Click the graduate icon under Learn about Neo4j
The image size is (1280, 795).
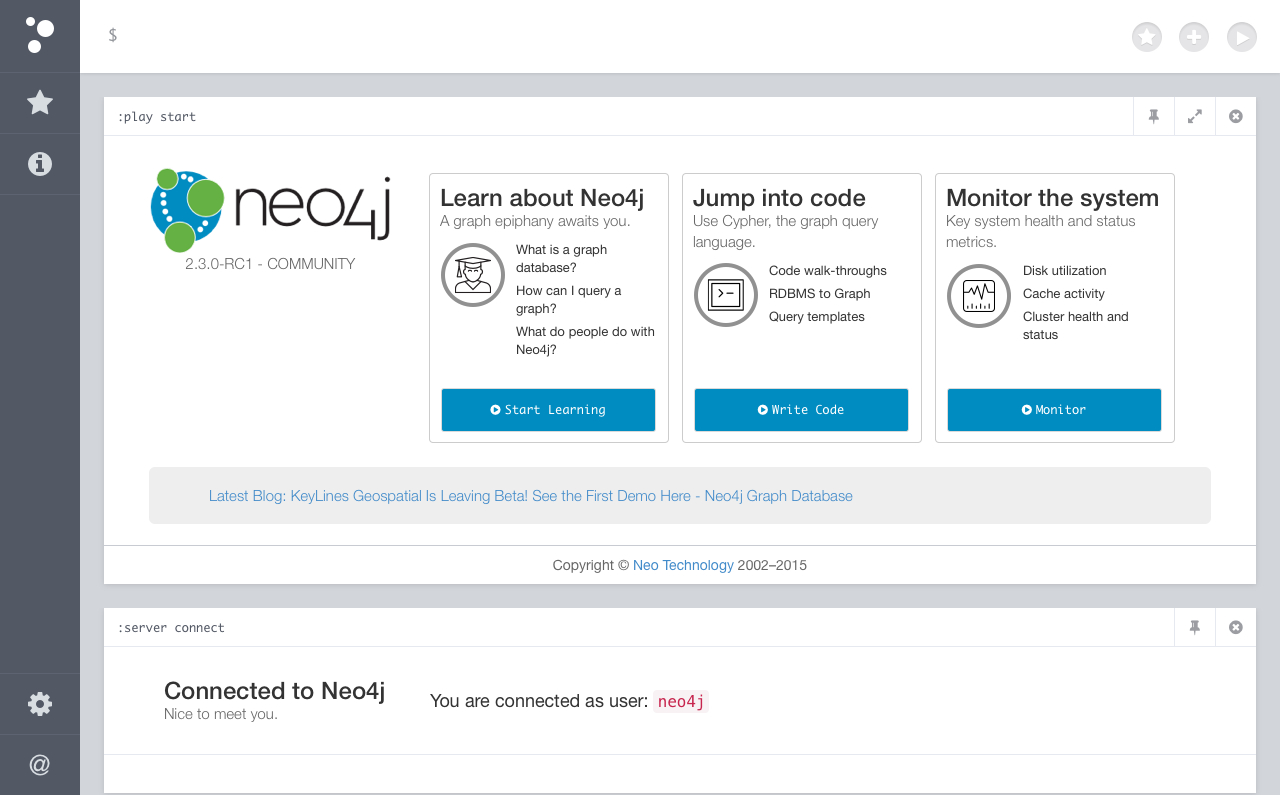coord(473,275)
